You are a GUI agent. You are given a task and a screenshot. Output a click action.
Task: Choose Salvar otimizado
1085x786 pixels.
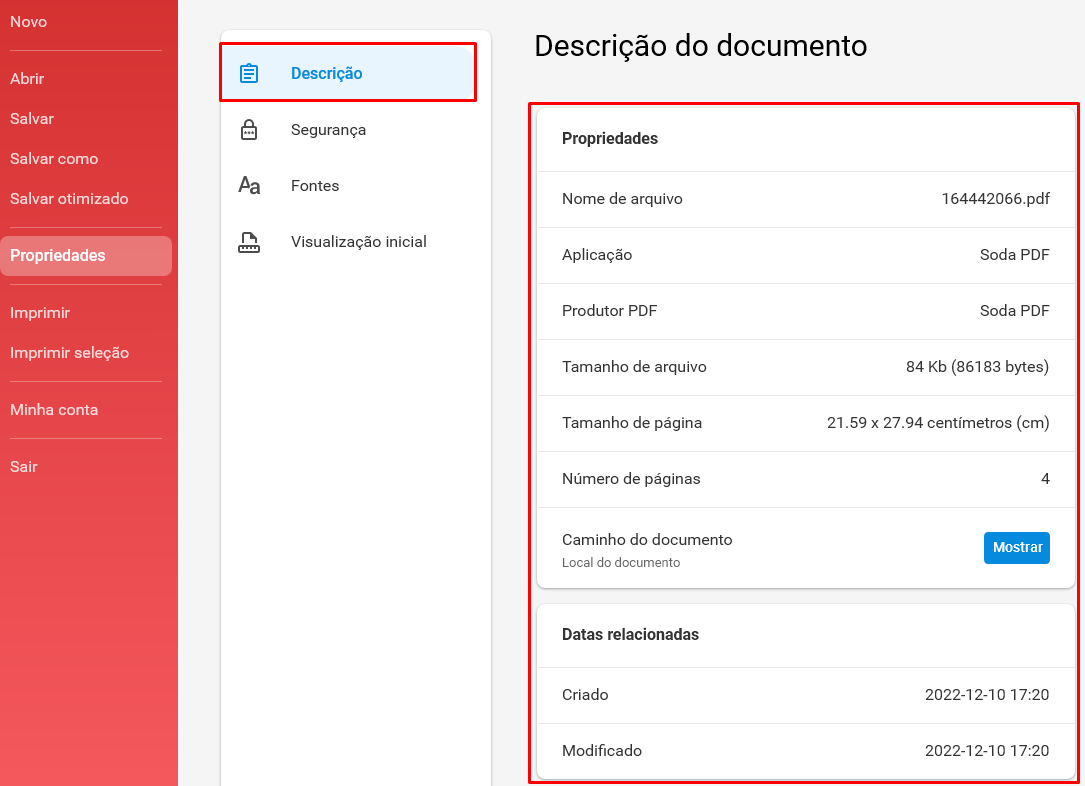point(69,199)
